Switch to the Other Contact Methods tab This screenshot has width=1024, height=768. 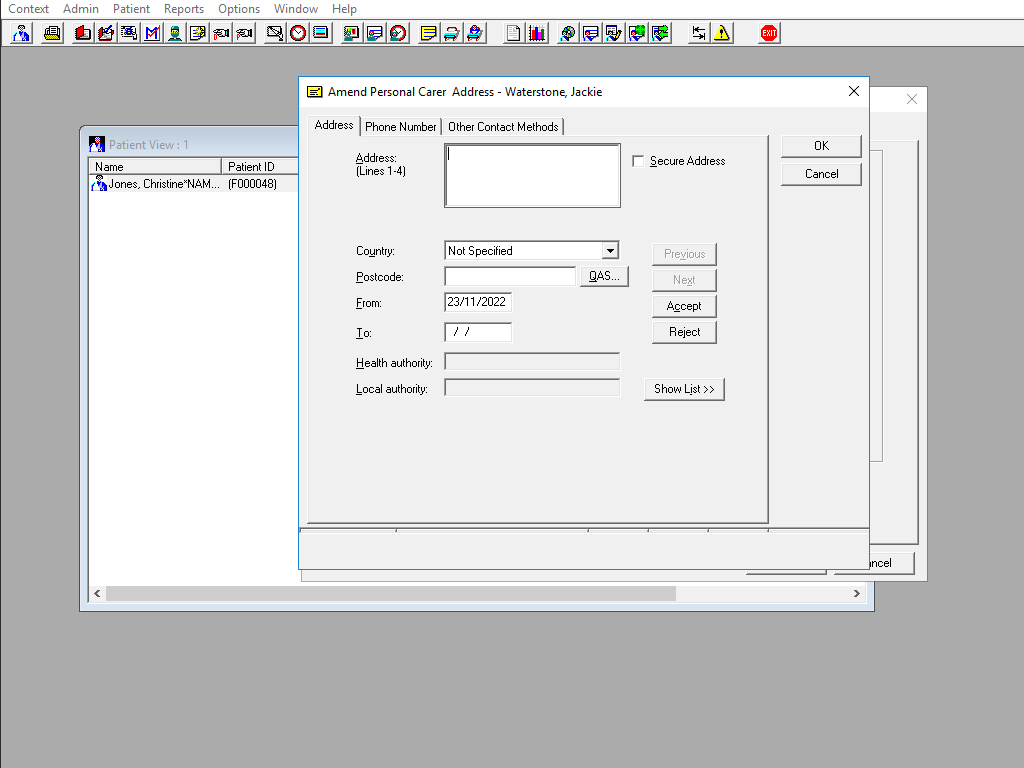503,127
